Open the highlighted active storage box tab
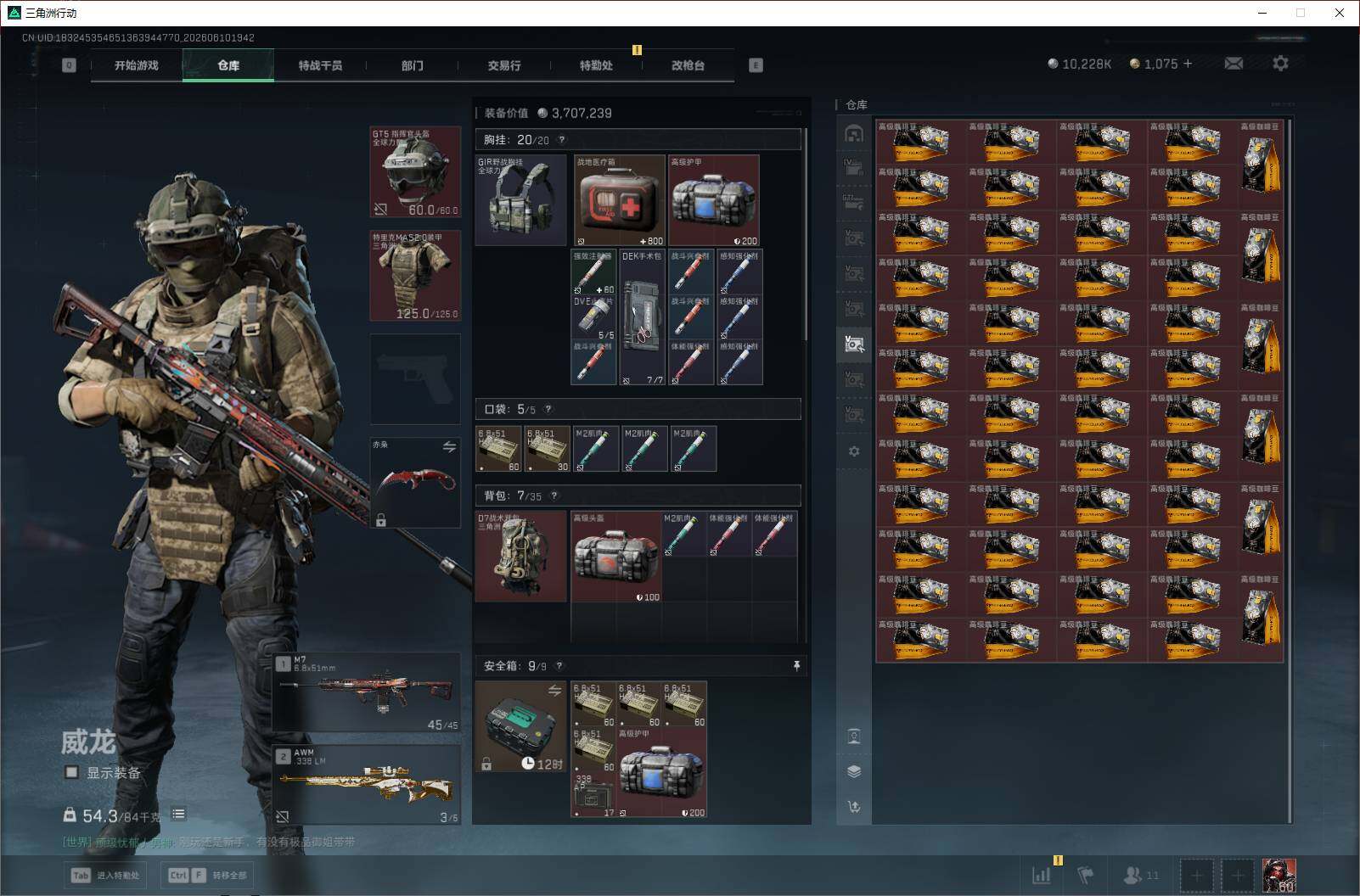The width and height of the screenshot is (1360, 896). point(854,344)
